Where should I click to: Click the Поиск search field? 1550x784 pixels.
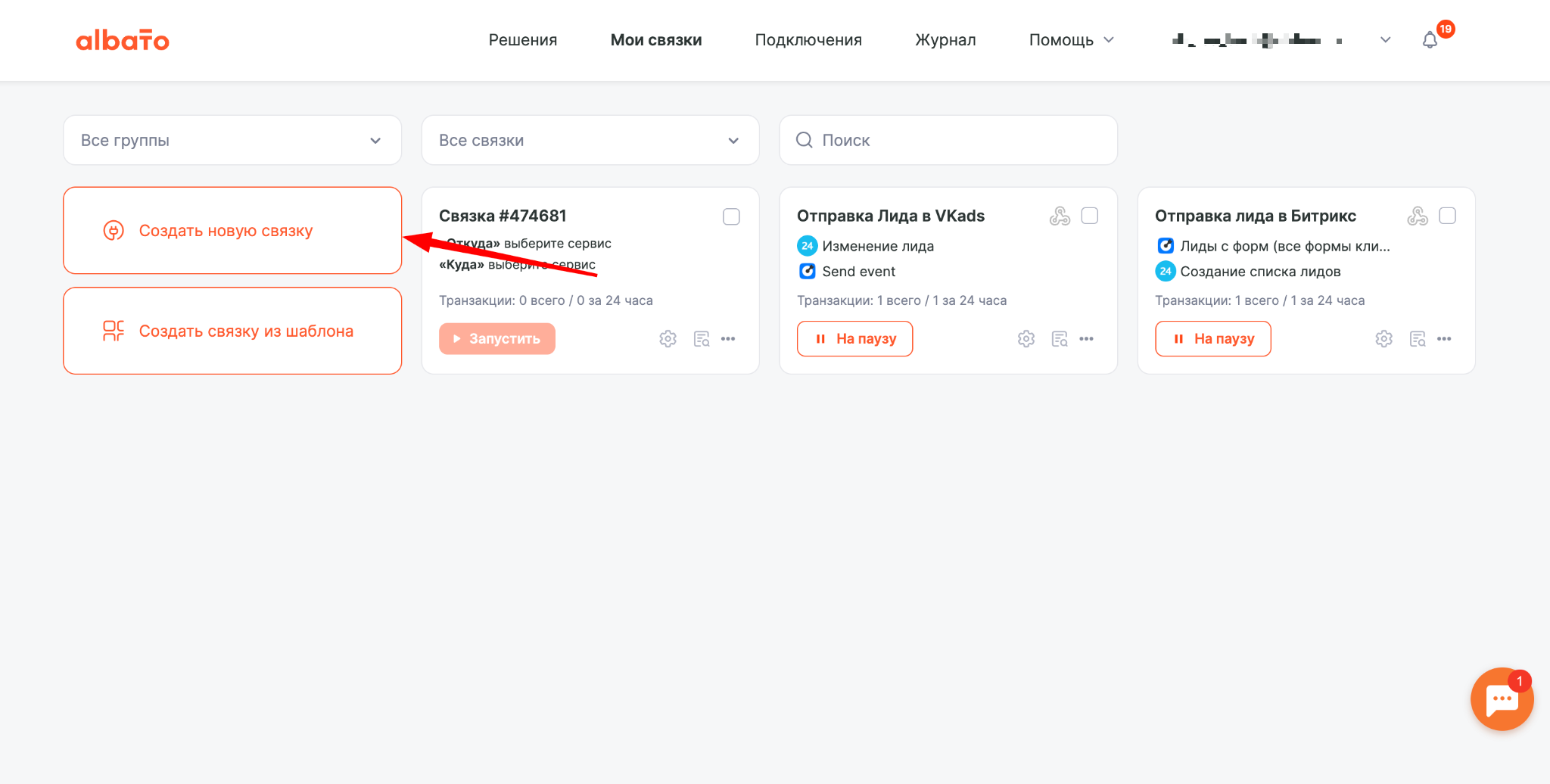pyautogui.click(x=948, y=140)
